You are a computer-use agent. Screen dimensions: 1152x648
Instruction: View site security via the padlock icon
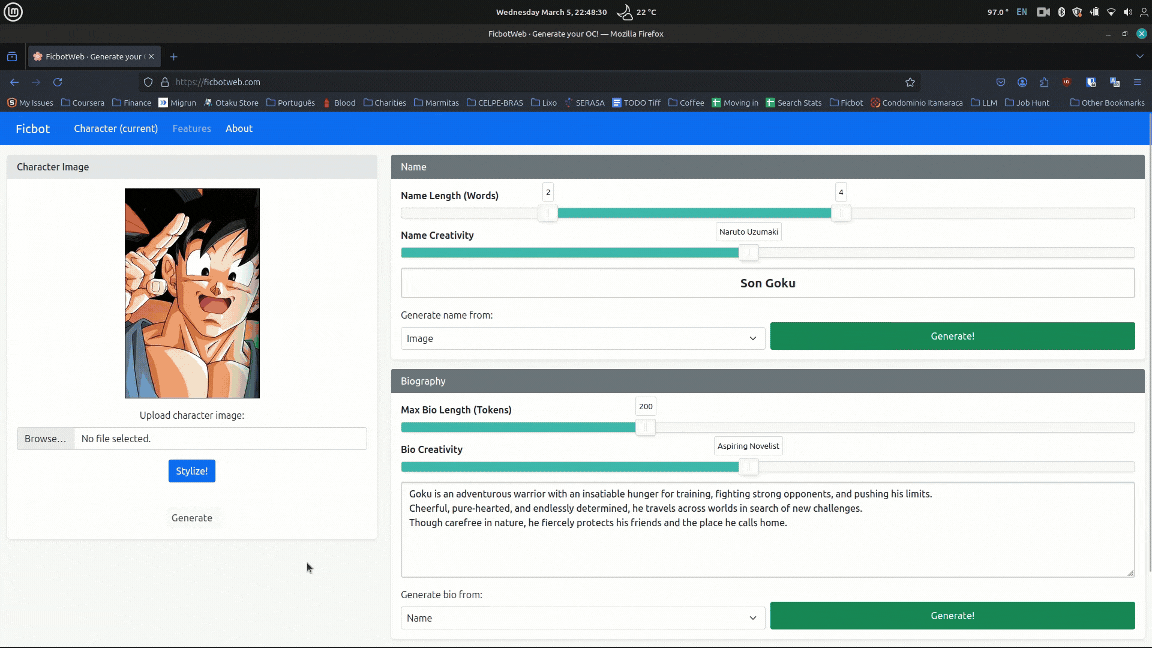[x=165, y=82]
